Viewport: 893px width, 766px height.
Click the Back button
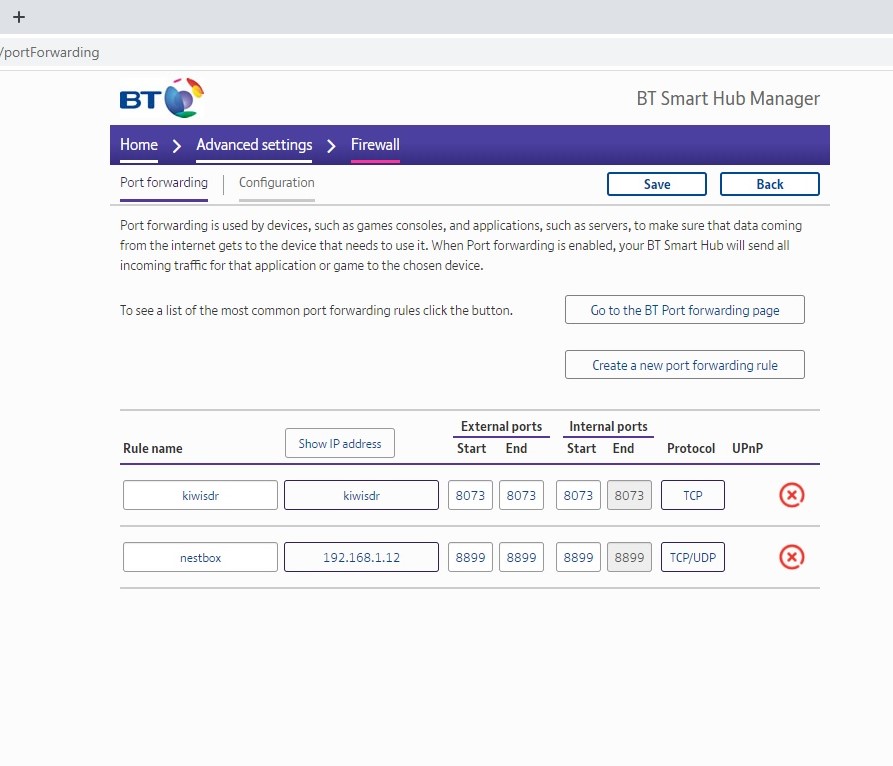click(769, 184)
